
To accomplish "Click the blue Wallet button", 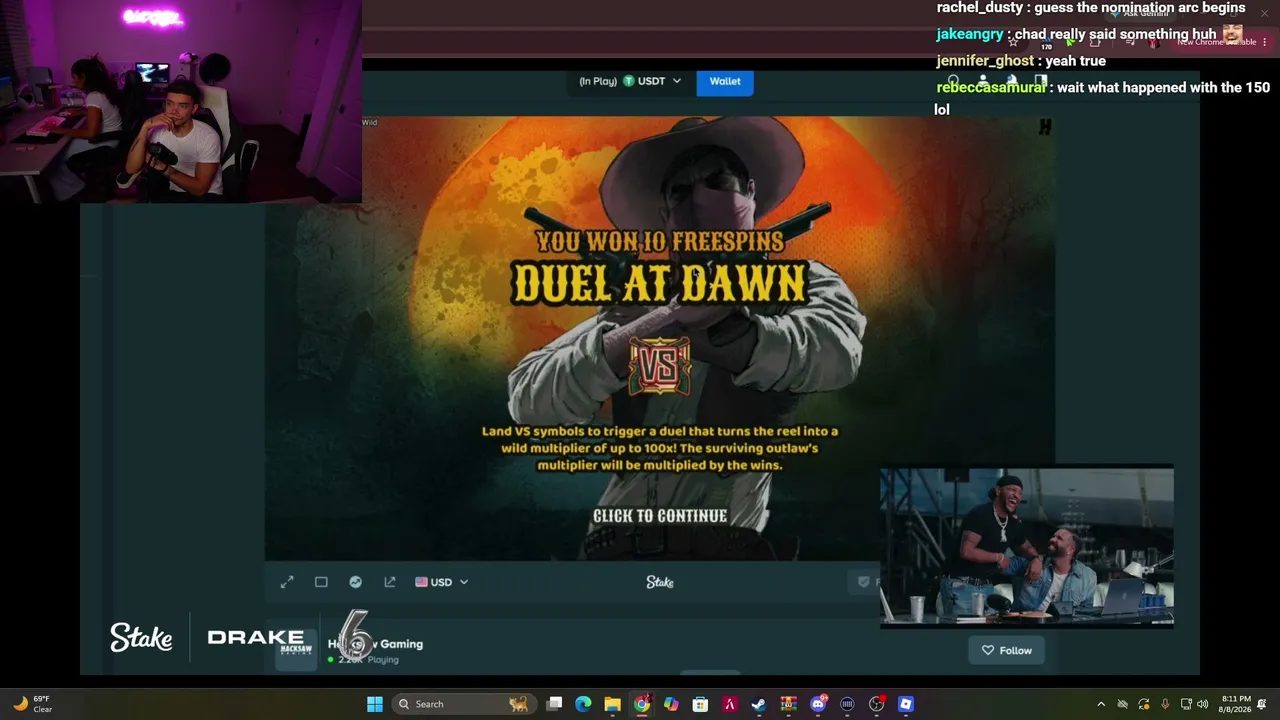I will (x=725, y=81).
